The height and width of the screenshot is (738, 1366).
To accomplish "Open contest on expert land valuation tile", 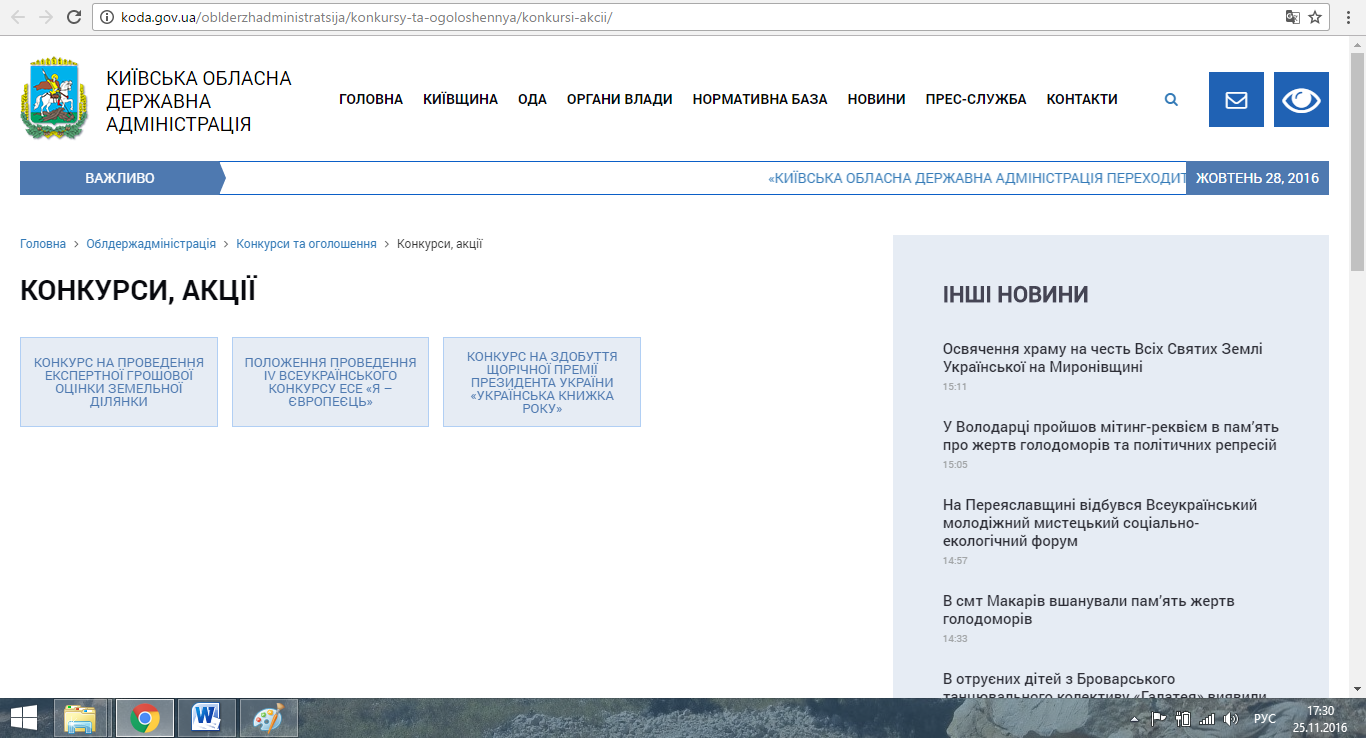I will click(x=119, y=382).
